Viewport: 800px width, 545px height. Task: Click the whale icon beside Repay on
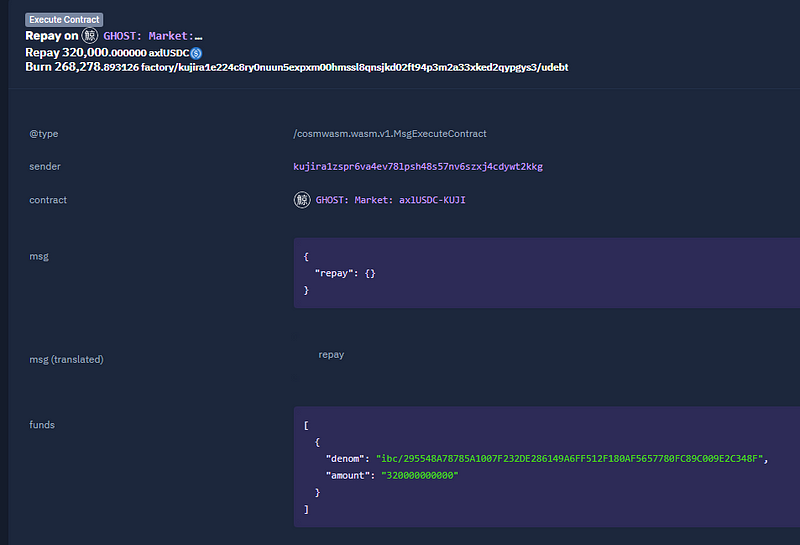(90, 35)
